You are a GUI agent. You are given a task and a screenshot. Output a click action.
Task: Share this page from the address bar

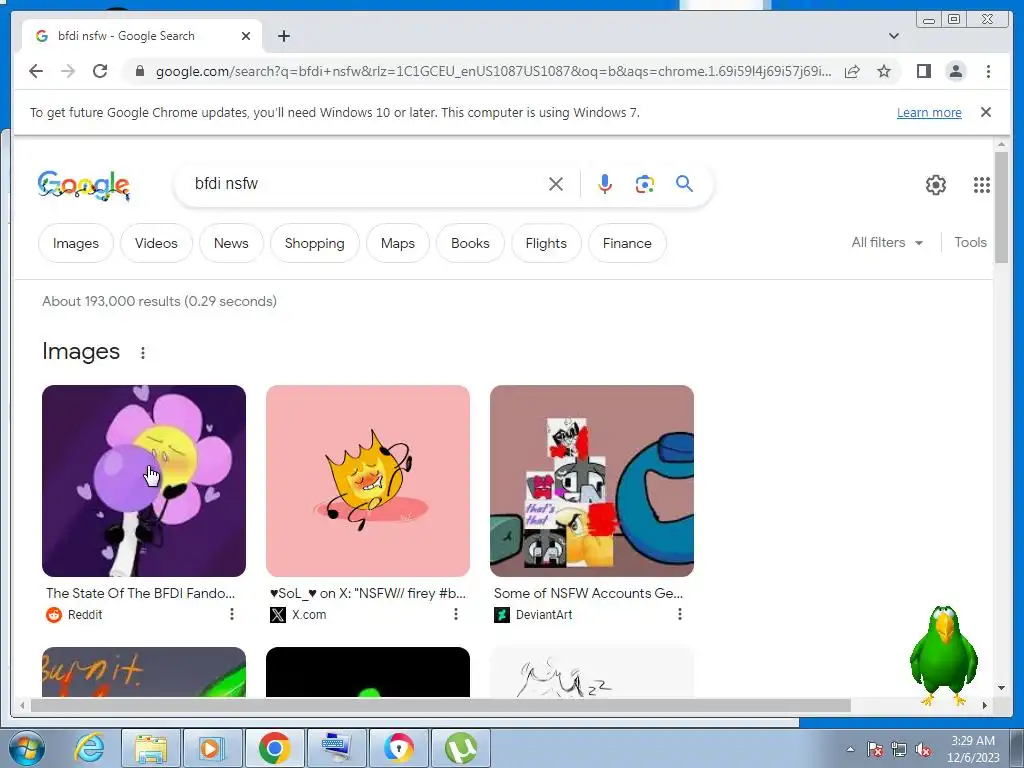click(x=852, y=71)
